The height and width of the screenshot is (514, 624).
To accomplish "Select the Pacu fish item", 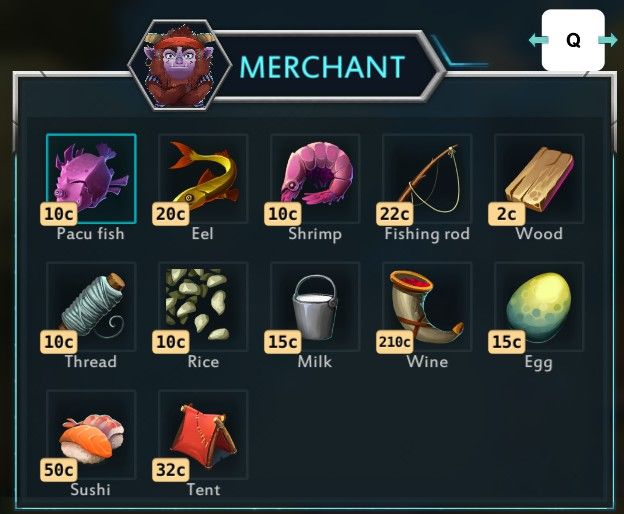I will 91,179.
